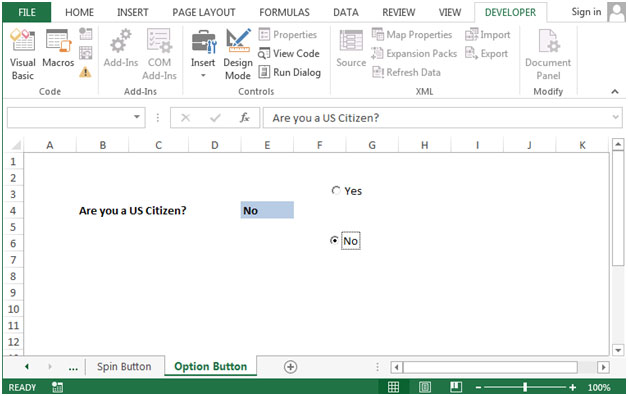Click the user account avatar icon
The image size is (628, 396).
pyautogui.click(x=616, y=12)
